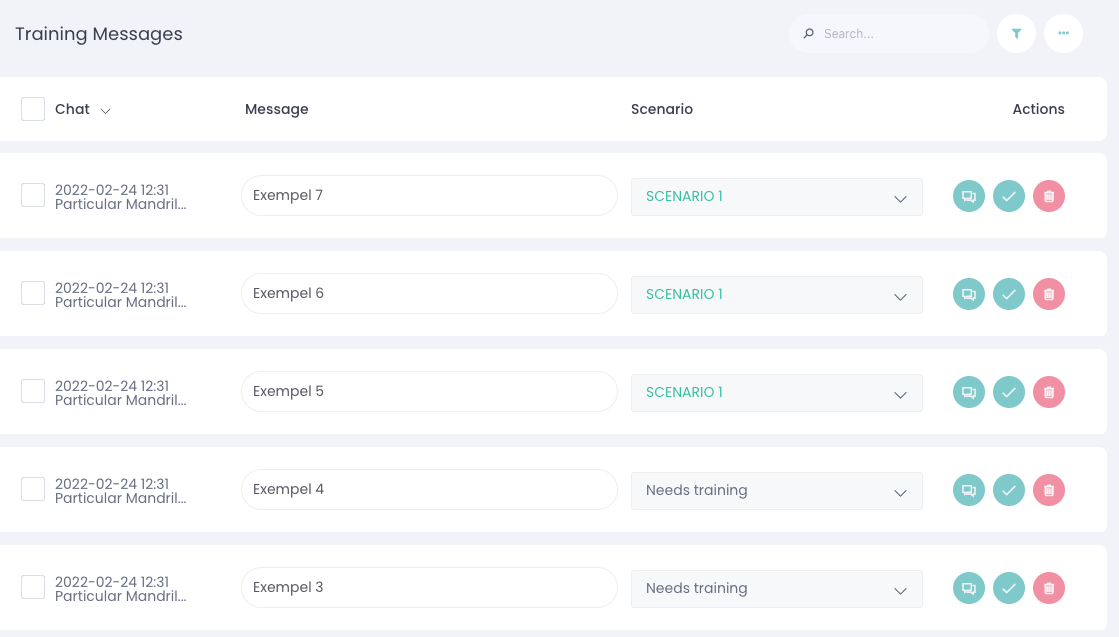Viewport: 1119px width, 637px height.
Task: Click the Message column header
Action: pyautogui.click(x=276, y=109)
